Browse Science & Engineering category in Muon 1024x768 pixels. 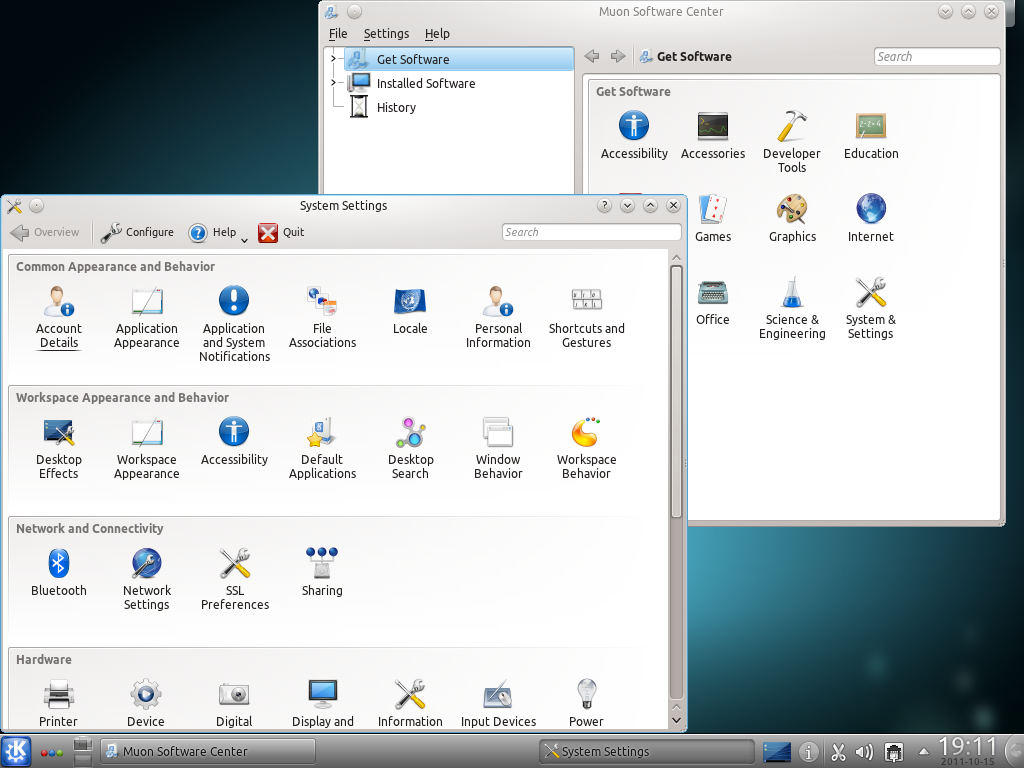[x=792, y=308]
